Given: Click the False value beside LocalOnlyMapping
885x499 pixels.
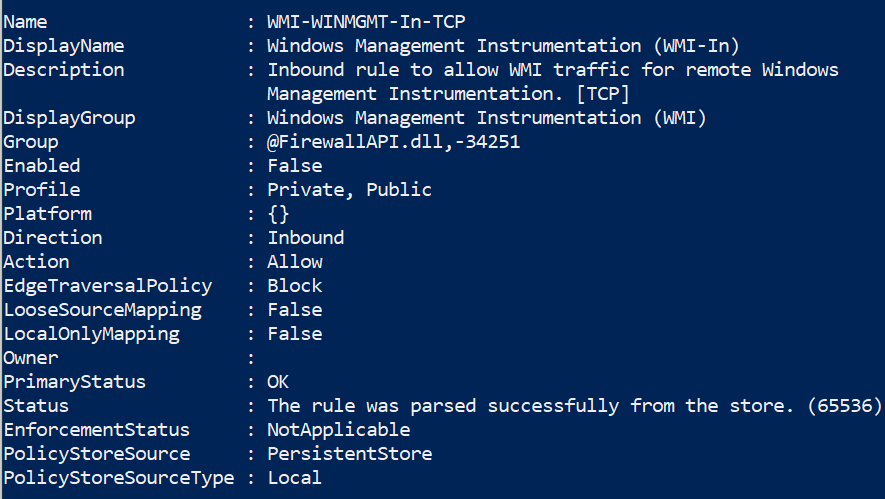Looking at the screenshot, I should (295, 333).
